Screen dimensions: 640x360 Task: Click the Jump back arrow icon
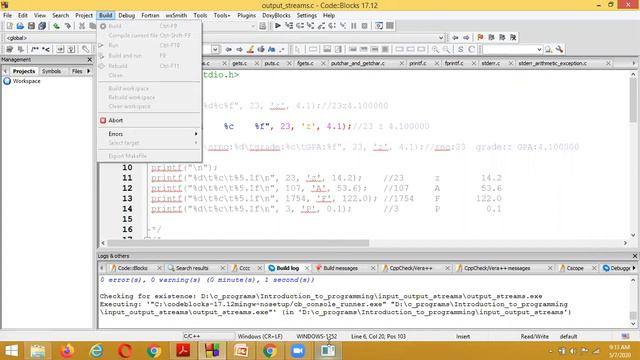[x=455, y=38]
